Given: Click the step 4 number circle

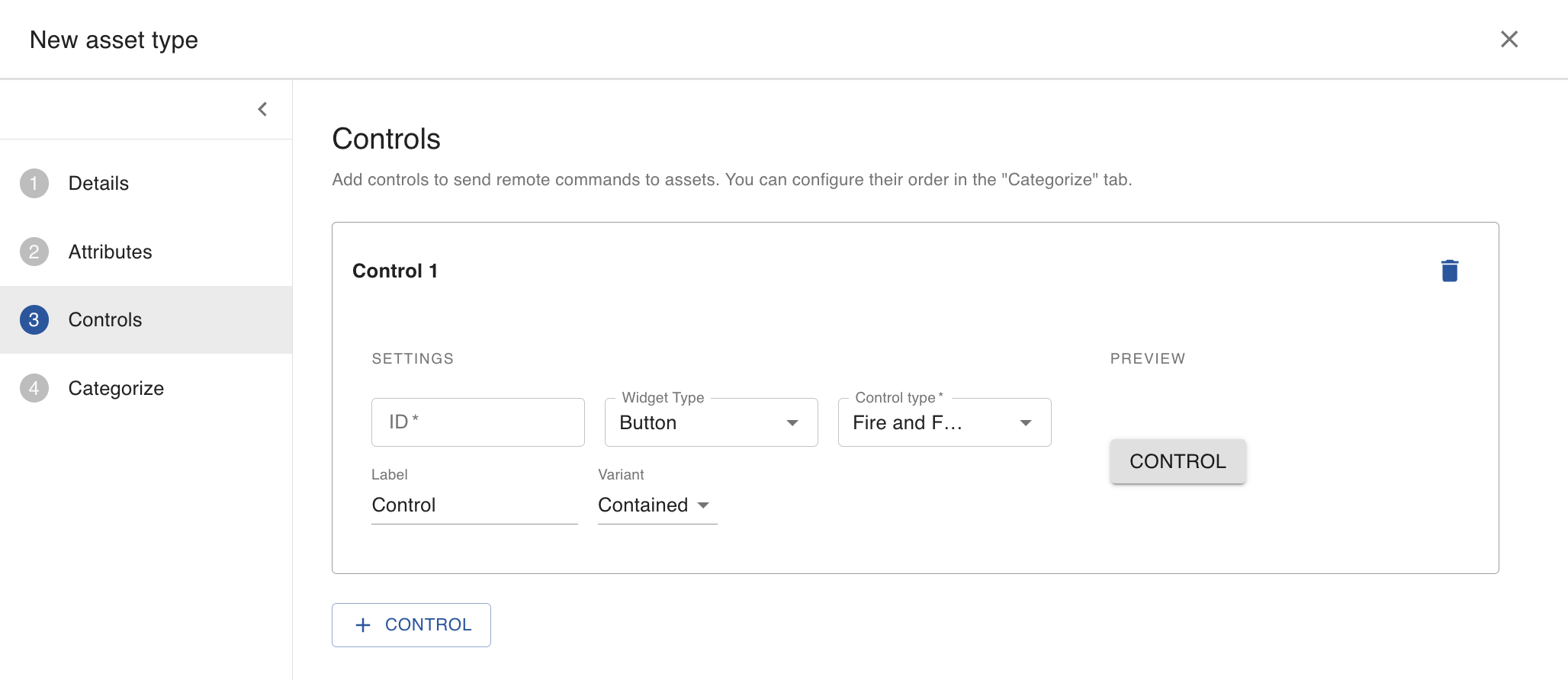Looking at the screenshot, I should tap(34, 388).
